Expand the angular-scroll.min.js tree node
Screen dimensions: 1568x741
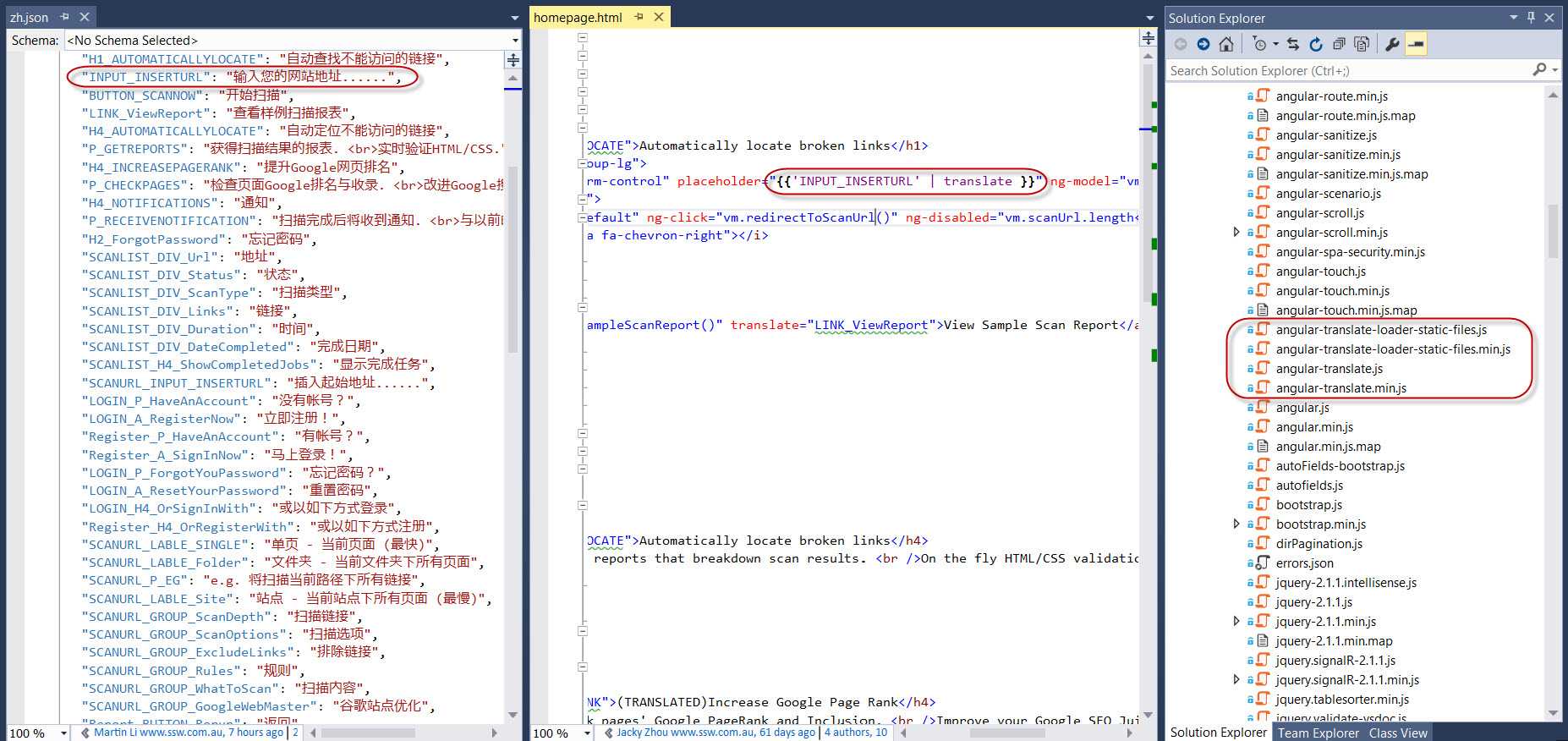click(1236, 232)
